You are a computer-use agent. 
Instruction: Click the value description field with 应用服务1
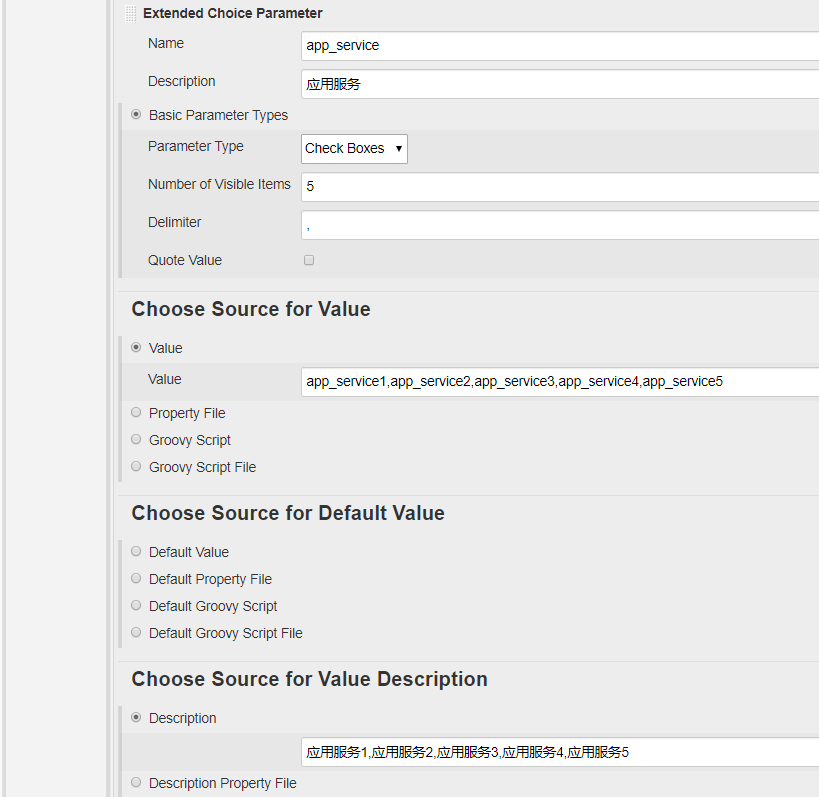tap(560, 752)
